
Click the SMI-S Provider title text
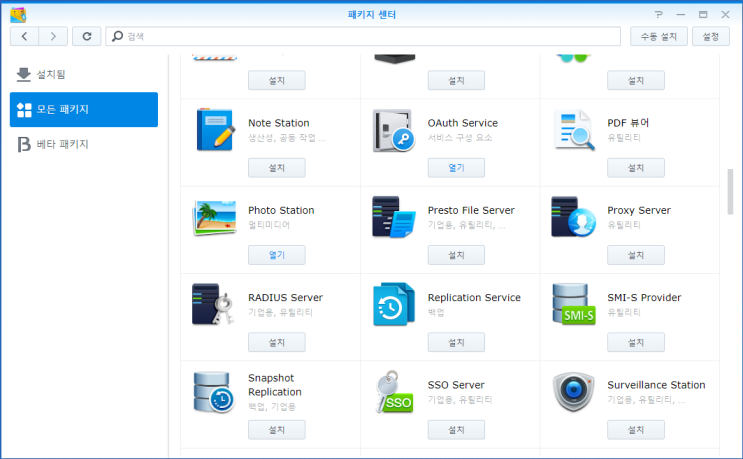point(644,297)
